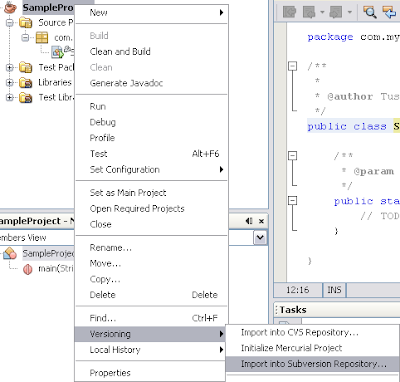Click the package keyword in editor
Screen dimensions: 400x382
[330, 37]
